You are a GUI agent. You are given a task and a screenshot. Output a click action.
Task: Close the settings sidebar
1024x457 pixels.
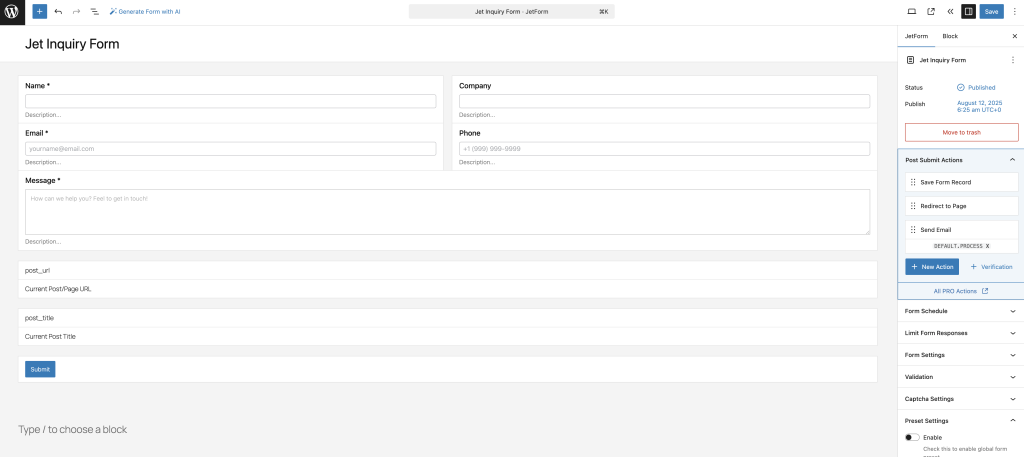click(1014, 37)
